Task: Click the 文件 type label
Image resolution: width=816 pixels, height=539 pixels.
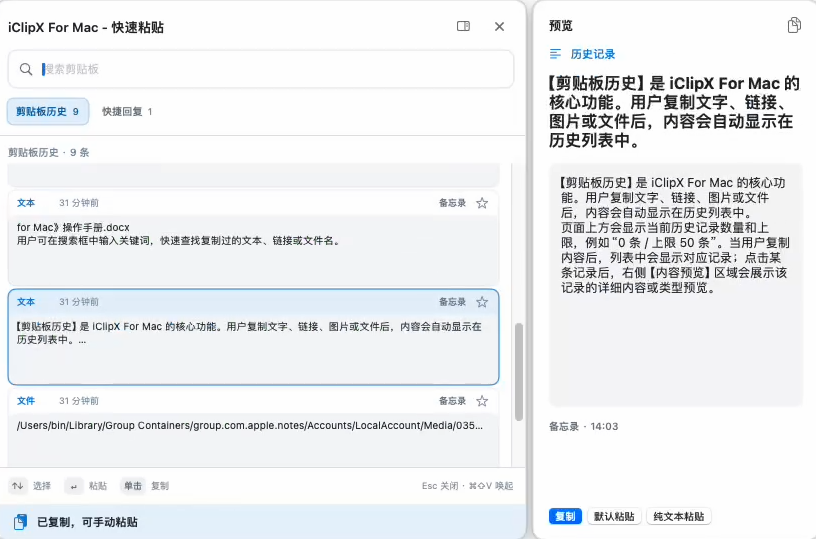Action: pyautogui.click(x=26, y=401)
